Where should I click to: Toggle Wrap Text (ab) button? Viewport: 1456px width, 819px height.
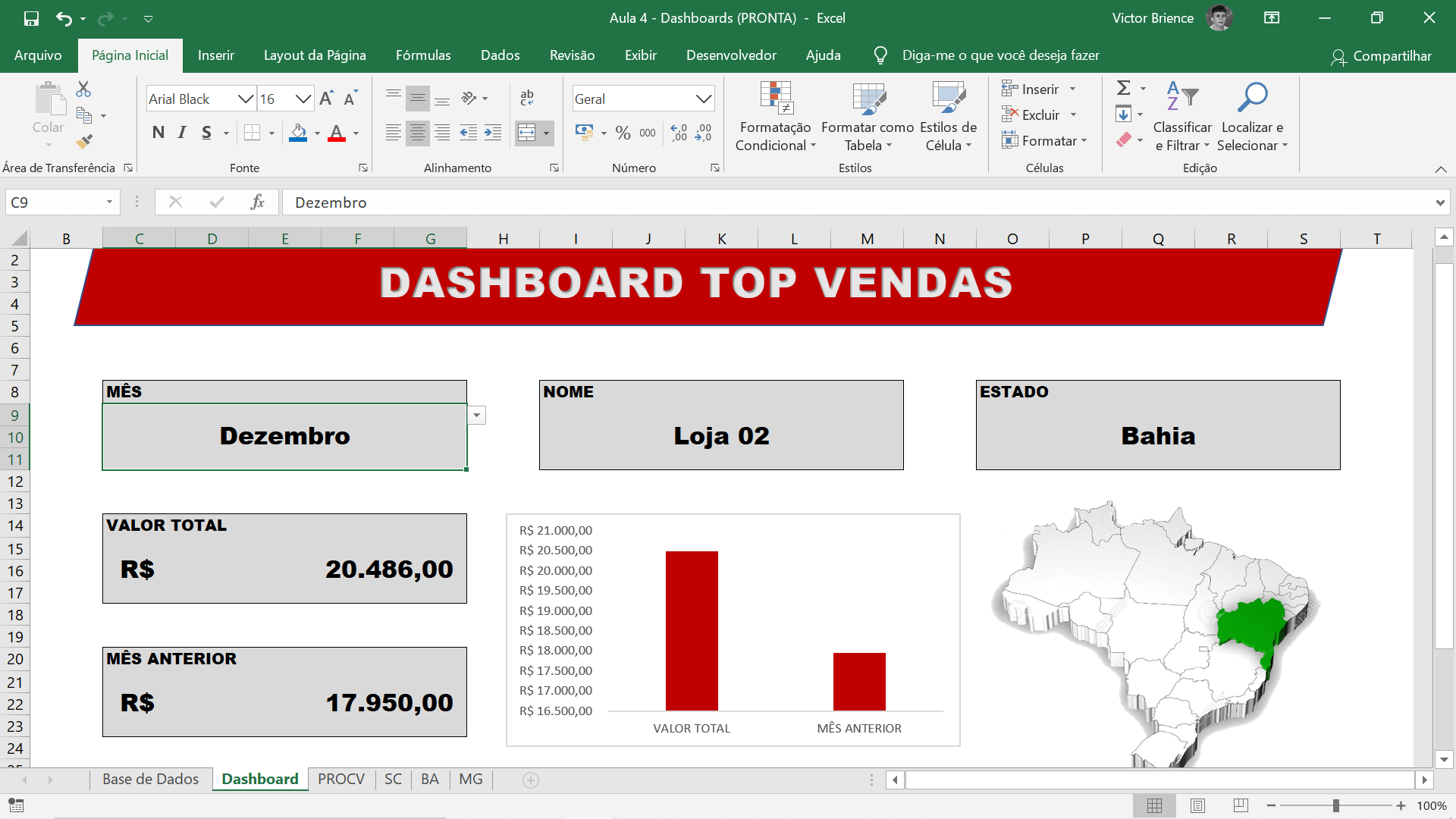point(527,98)
